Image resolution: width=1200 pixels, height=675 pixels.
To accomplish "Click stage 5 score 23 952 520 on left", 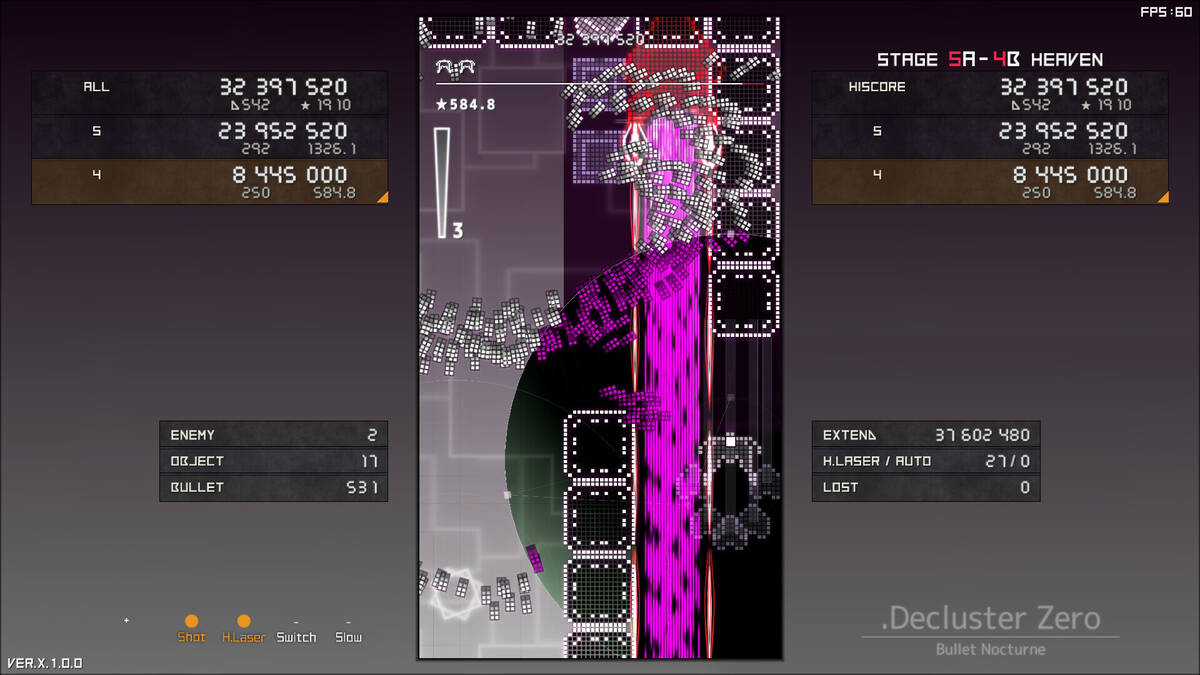I will tap(283, 131).
